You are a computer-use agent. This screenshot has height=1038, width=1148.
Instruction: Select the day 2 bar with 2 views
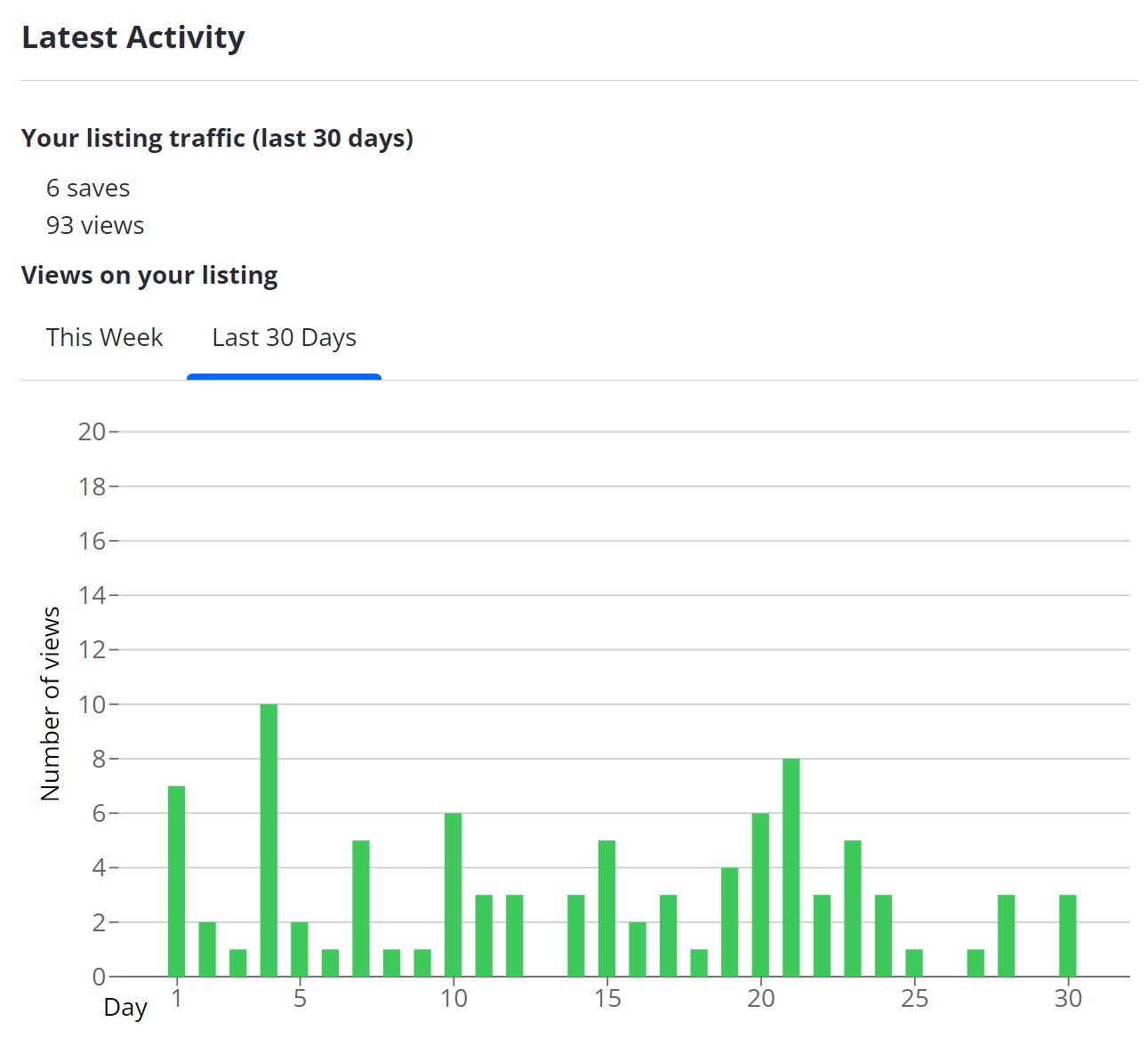207,949
